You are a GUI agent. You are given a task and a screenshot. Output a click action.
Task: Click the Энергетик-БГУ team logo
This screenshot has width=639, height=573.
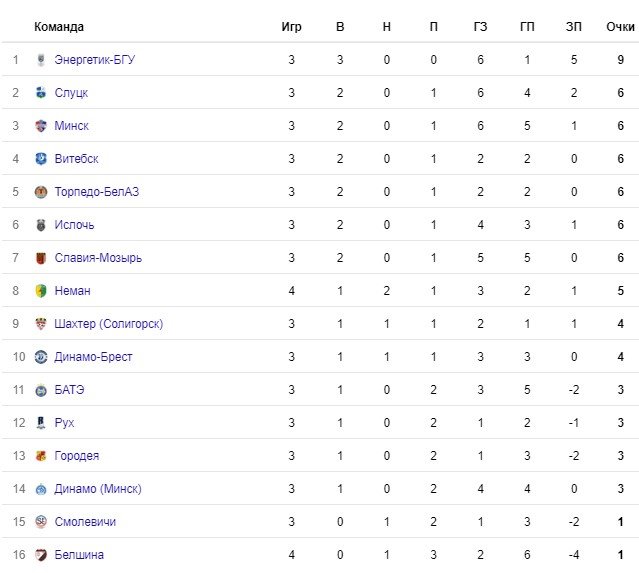click(41, 60)
